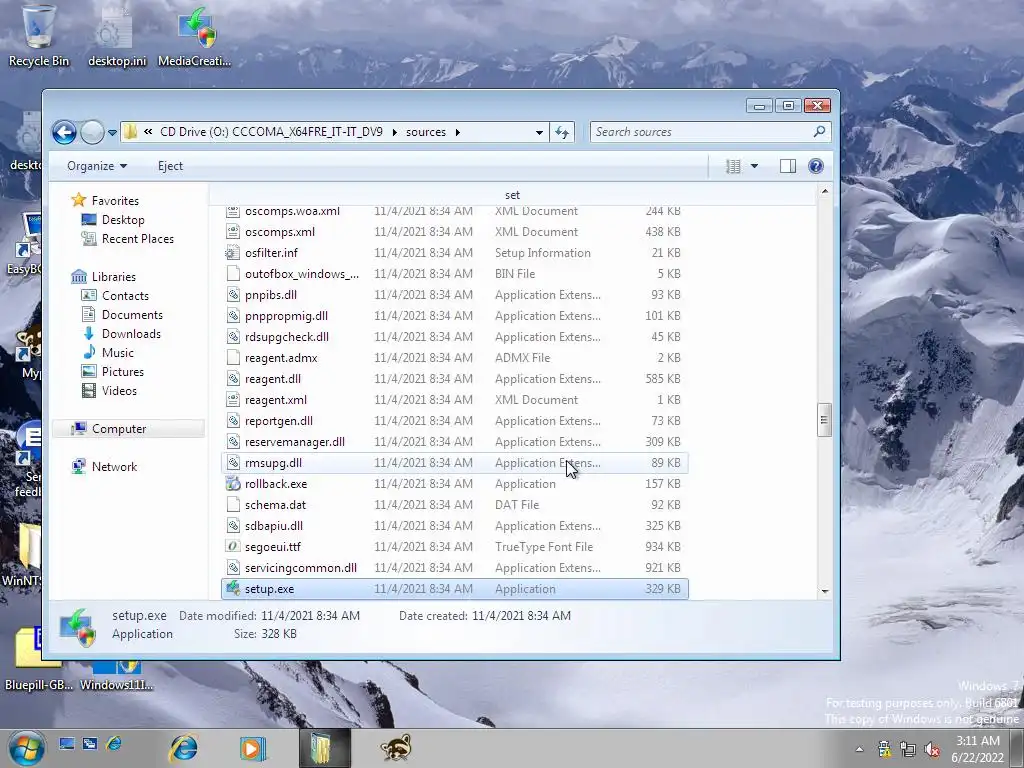Open Recent Places in the sidebar
The width and height of the screenshot is (1024, 768).
(x=127, y=238)
